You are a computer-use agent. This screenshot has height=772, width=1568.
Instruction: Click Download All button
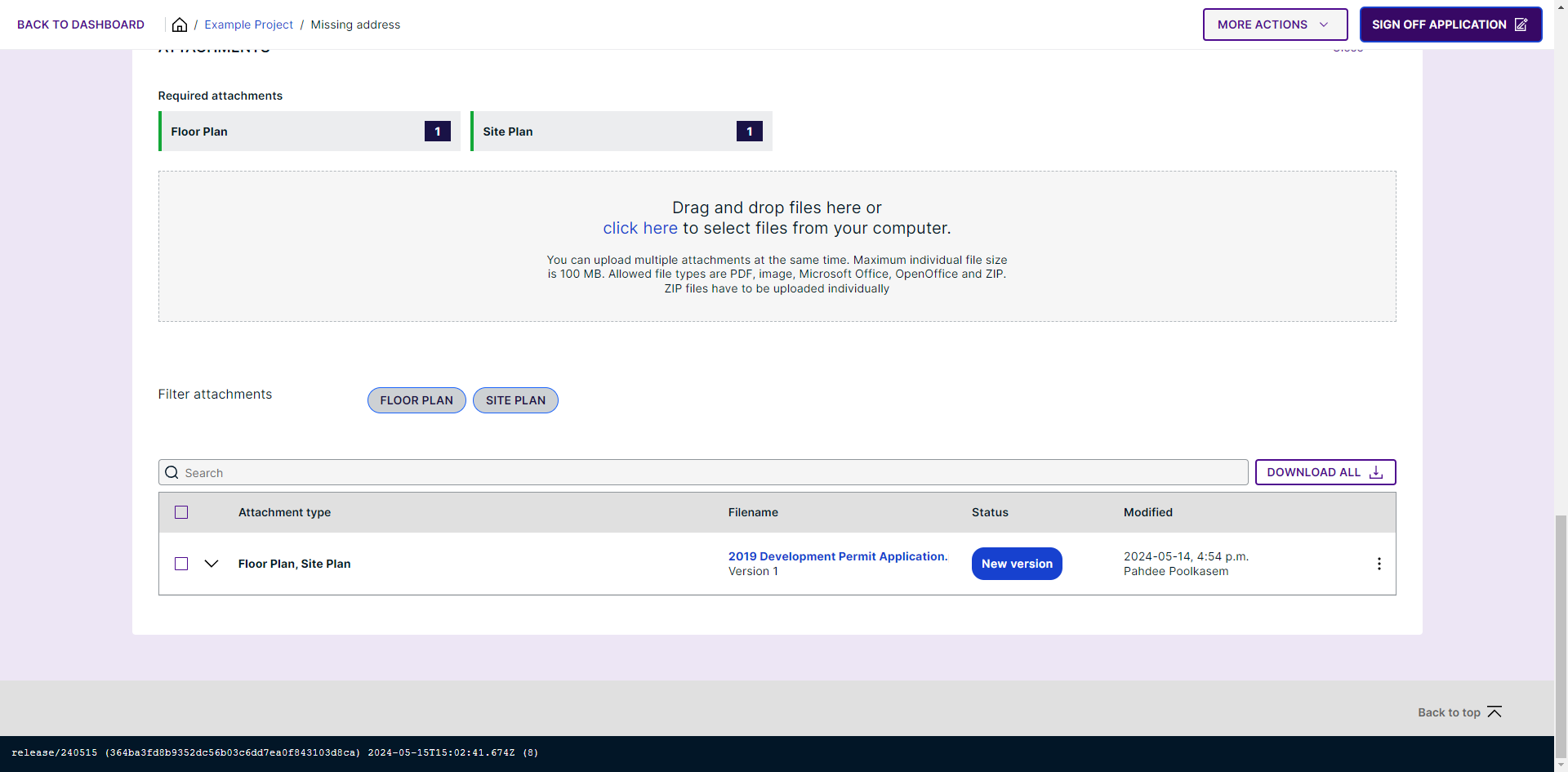tap(1325, 472)
